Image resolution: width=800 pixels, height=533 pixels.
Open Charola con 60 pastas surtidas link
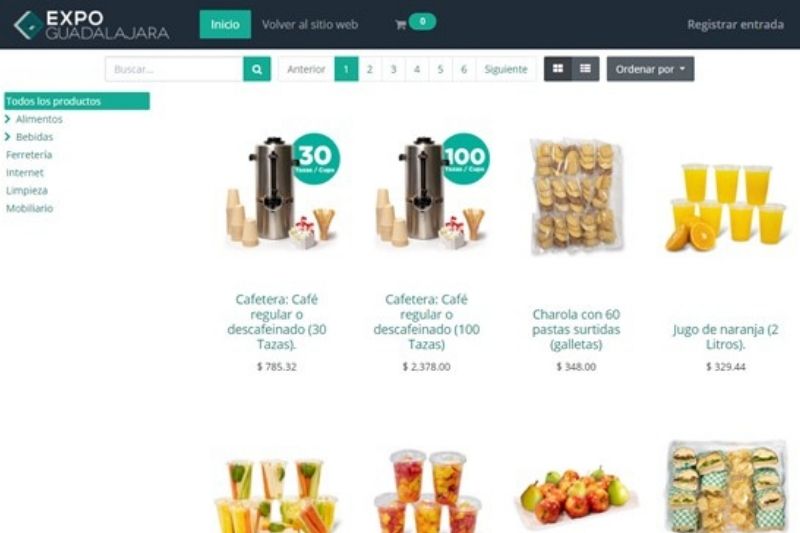point(576,329)
